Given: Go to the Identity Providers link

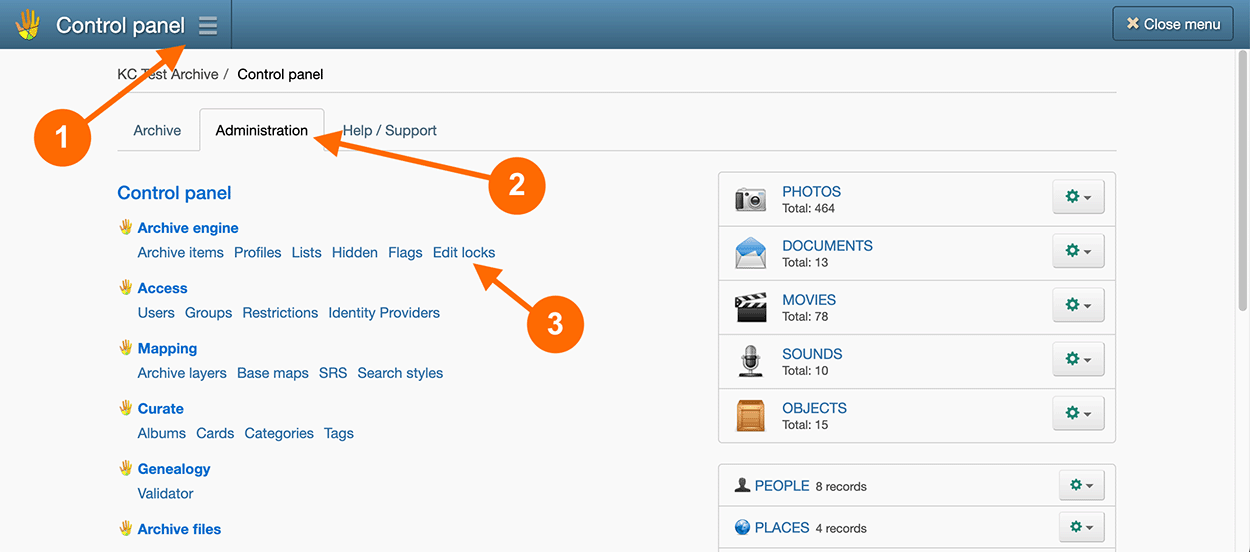Looking at the screenshot, I should coord(384,313).
